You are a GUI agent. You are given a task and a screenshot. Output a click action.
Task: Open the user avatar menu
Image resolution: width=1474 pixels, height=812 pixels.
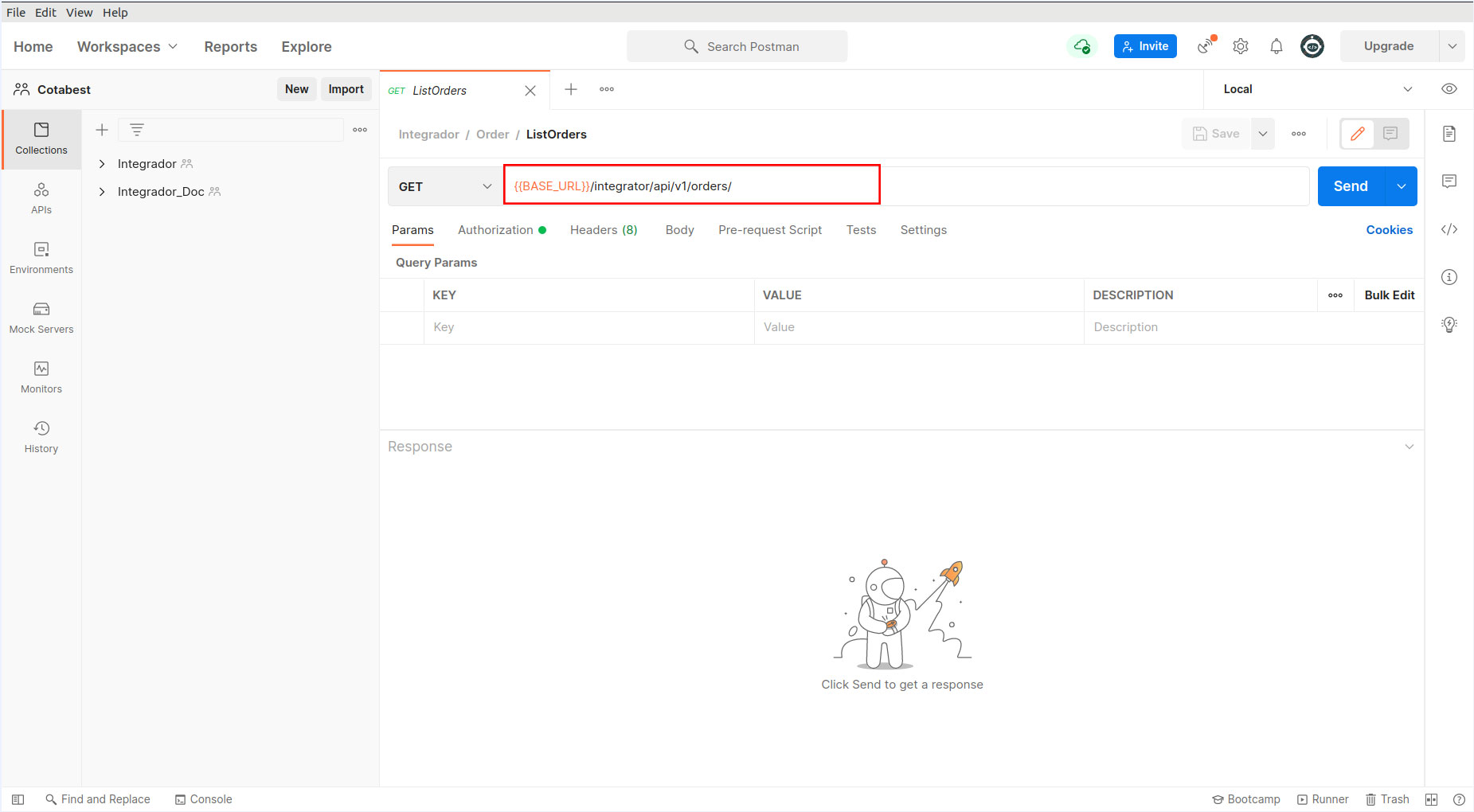(x=1312, y=46)
